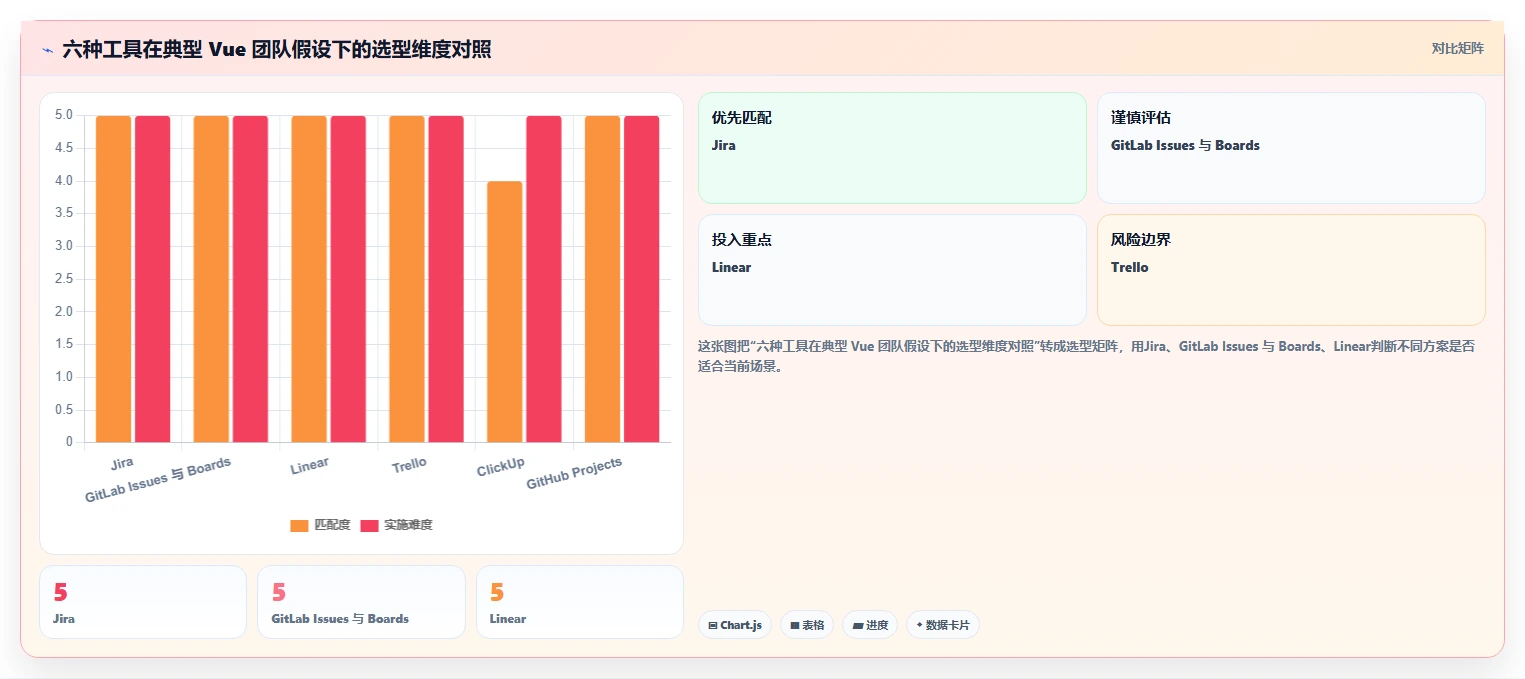This screenshot has width=1525, height=679.
Task: Click the 5.0 y-axis tick label
Action: (x=64, y=115)
